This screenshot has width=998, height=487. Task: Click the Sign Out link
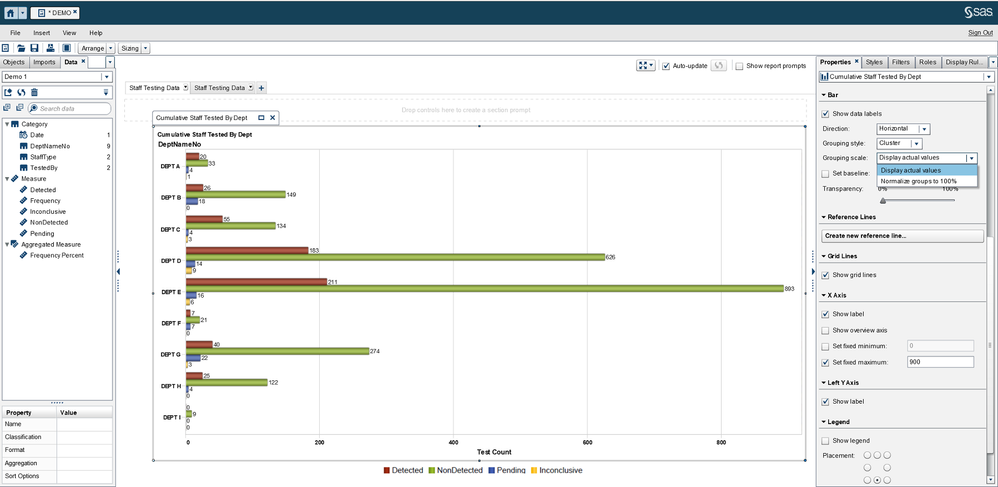coord(980,33)
